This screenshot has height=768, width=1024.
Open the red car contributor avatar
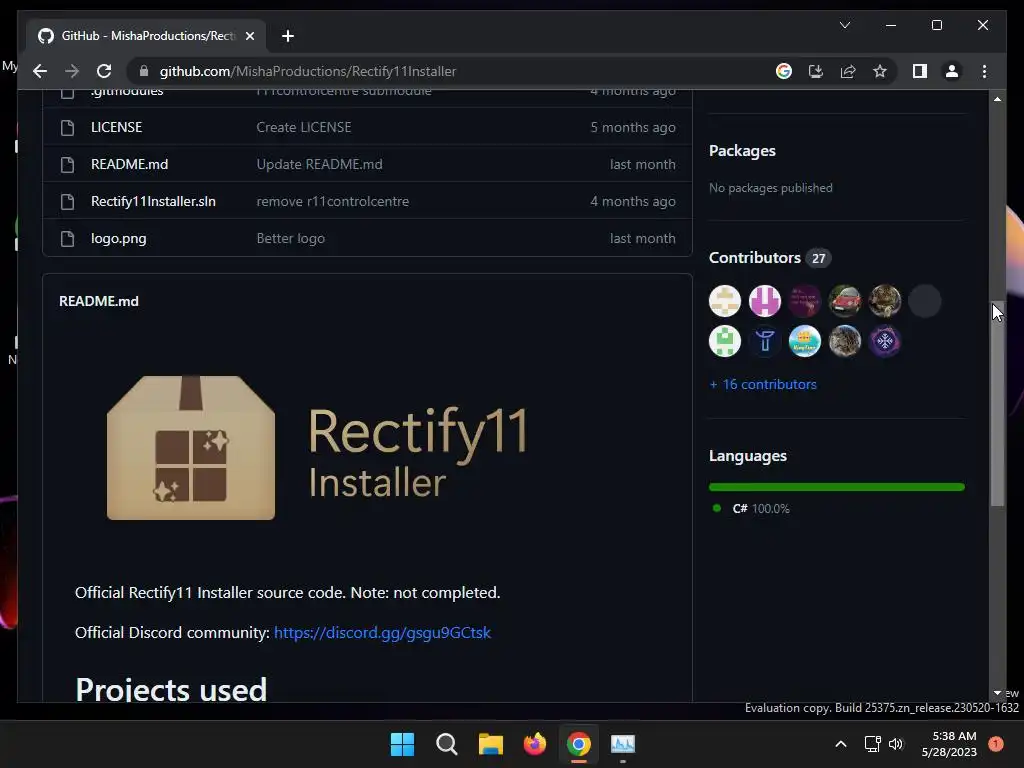tap(844, 302)
